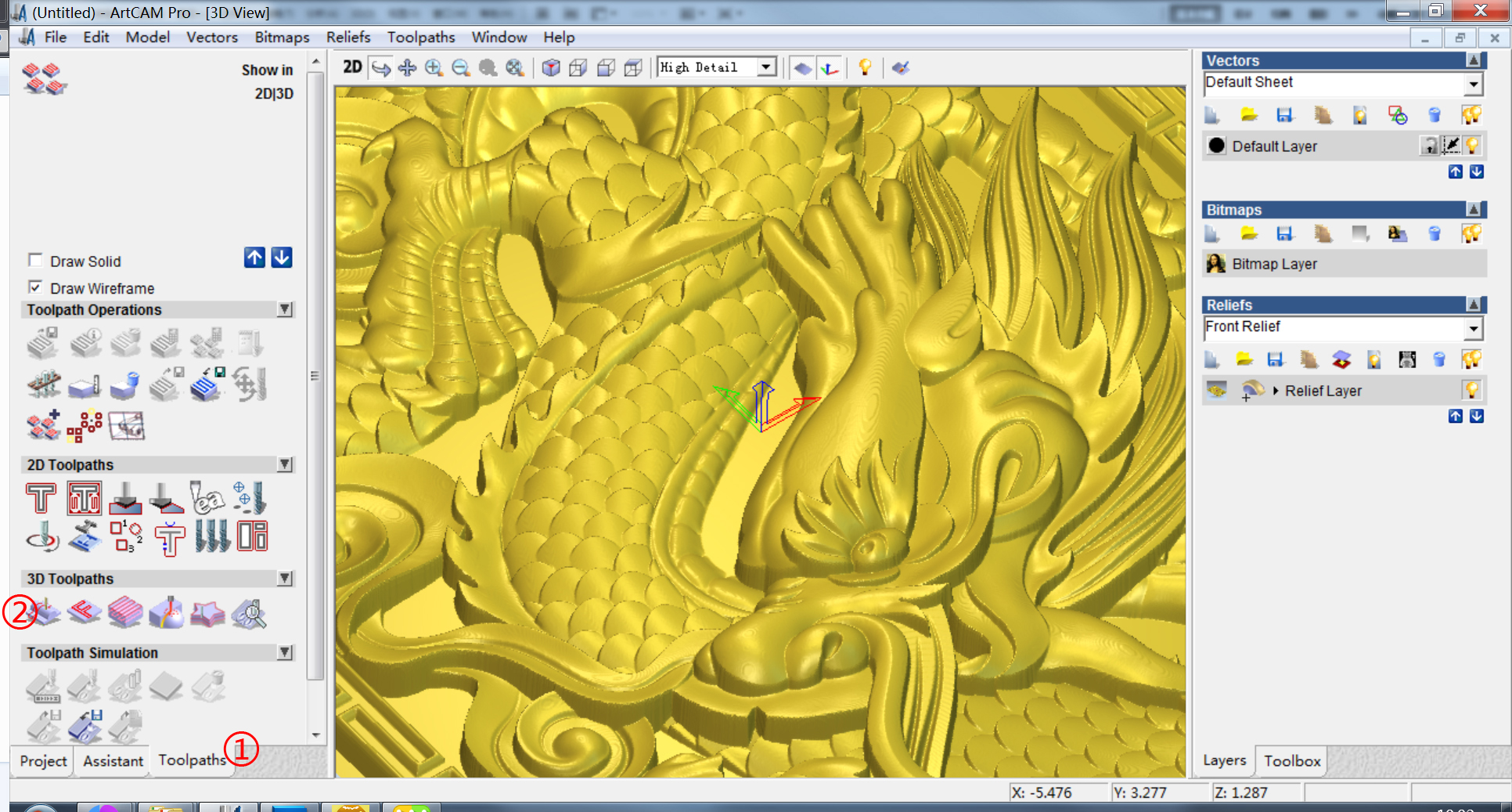Select the Bevel Carving toolpath icon
1512x812 pixels.
(166, 498)
